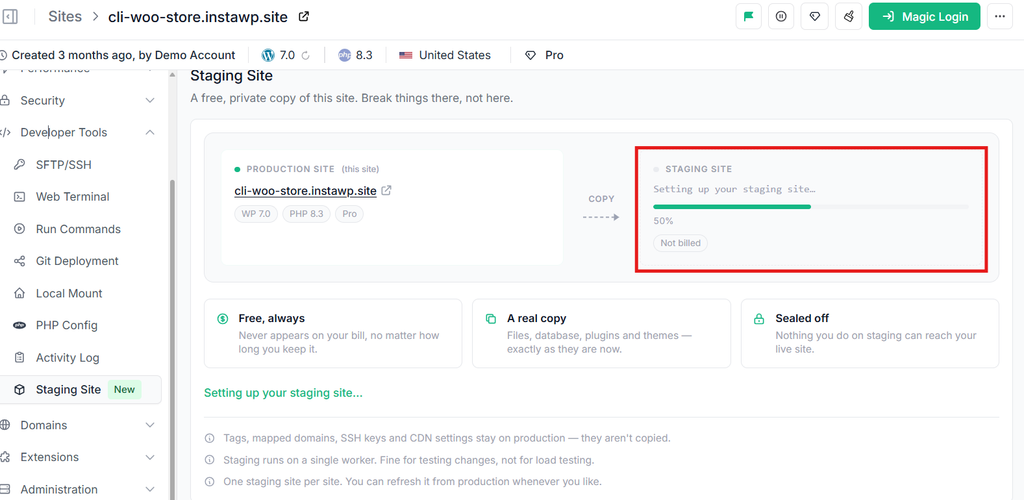Click the diamond icon in top toolbar
Screen dimensions: 1024x500
coord(814,16)
